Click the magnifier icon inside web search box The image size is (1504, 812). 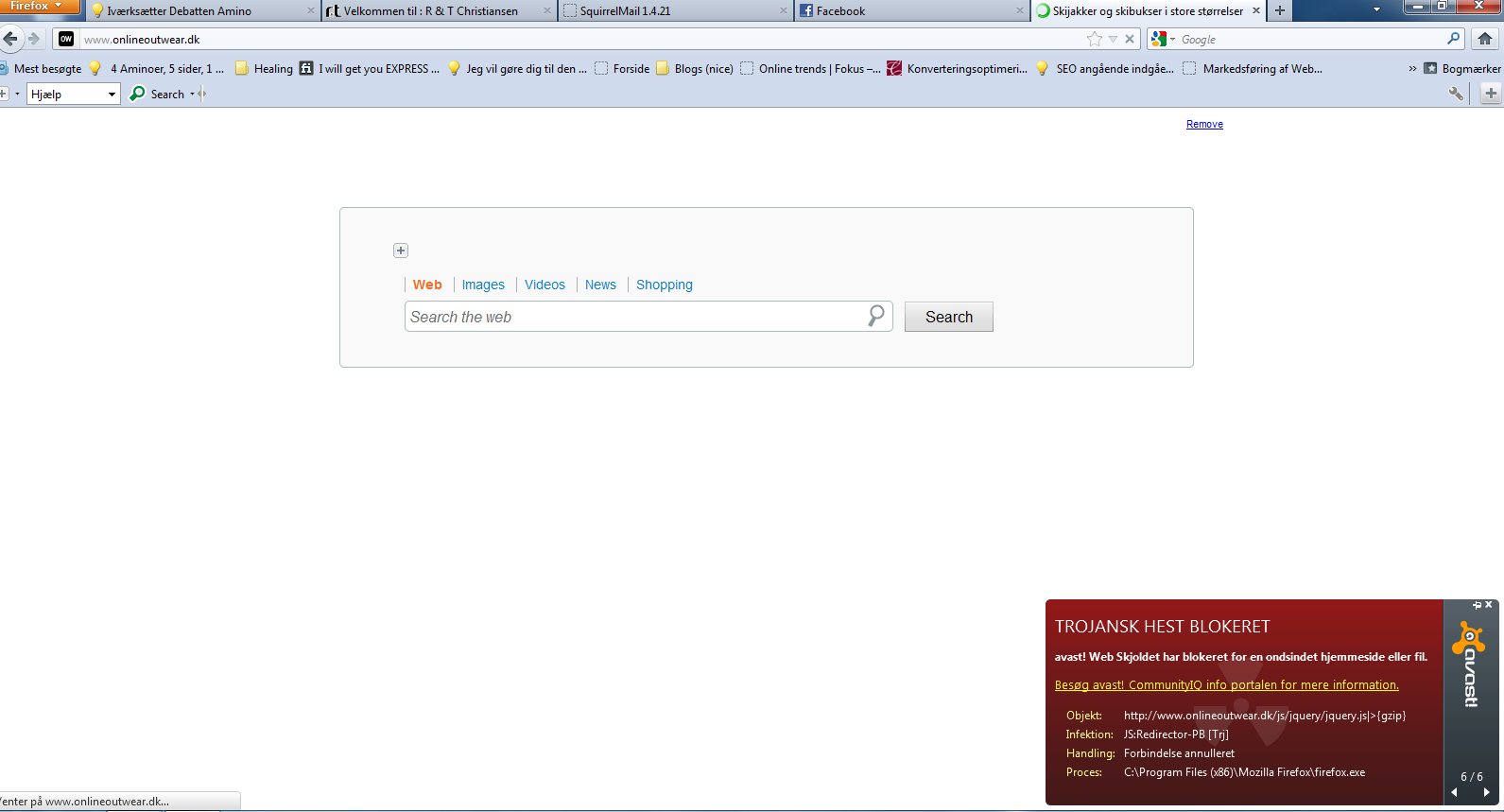coord(876,316)
